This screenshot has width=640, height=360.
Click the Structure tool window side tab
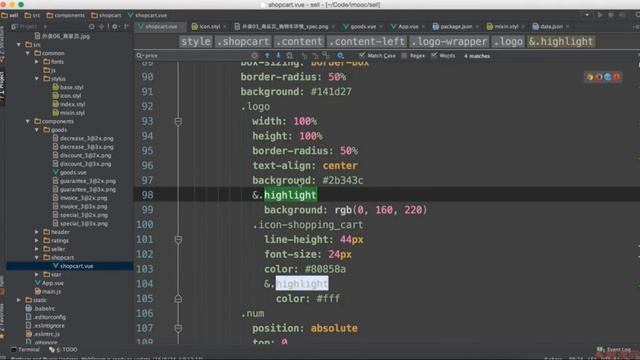(x=2, y=44)
